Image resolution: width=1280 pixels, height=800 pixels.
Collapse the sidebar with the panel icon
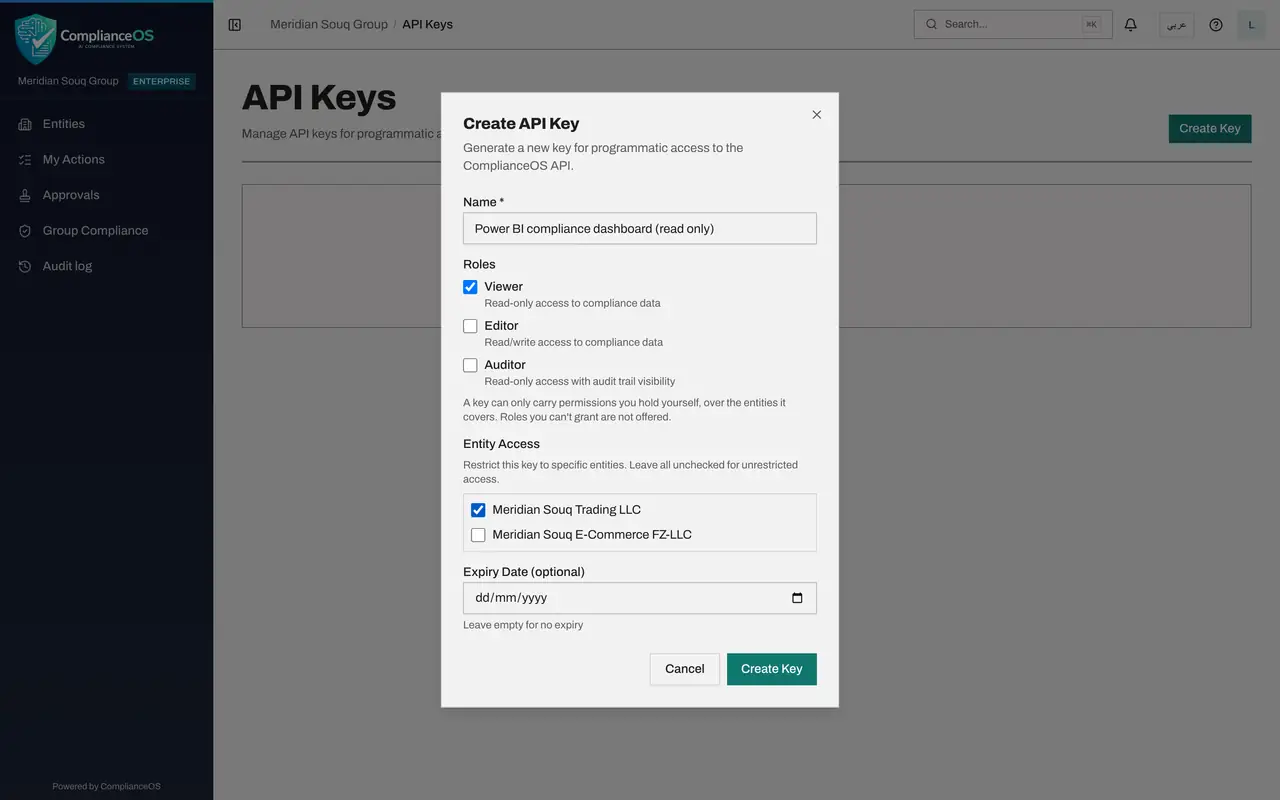(x=235, y=25)
